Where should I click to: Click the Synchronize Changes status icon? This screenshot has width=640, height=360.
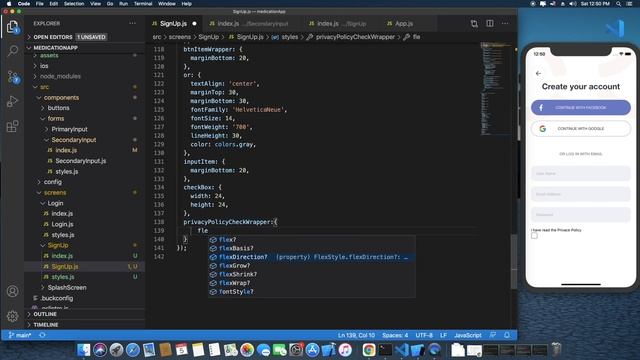click(x=42, y=335)
